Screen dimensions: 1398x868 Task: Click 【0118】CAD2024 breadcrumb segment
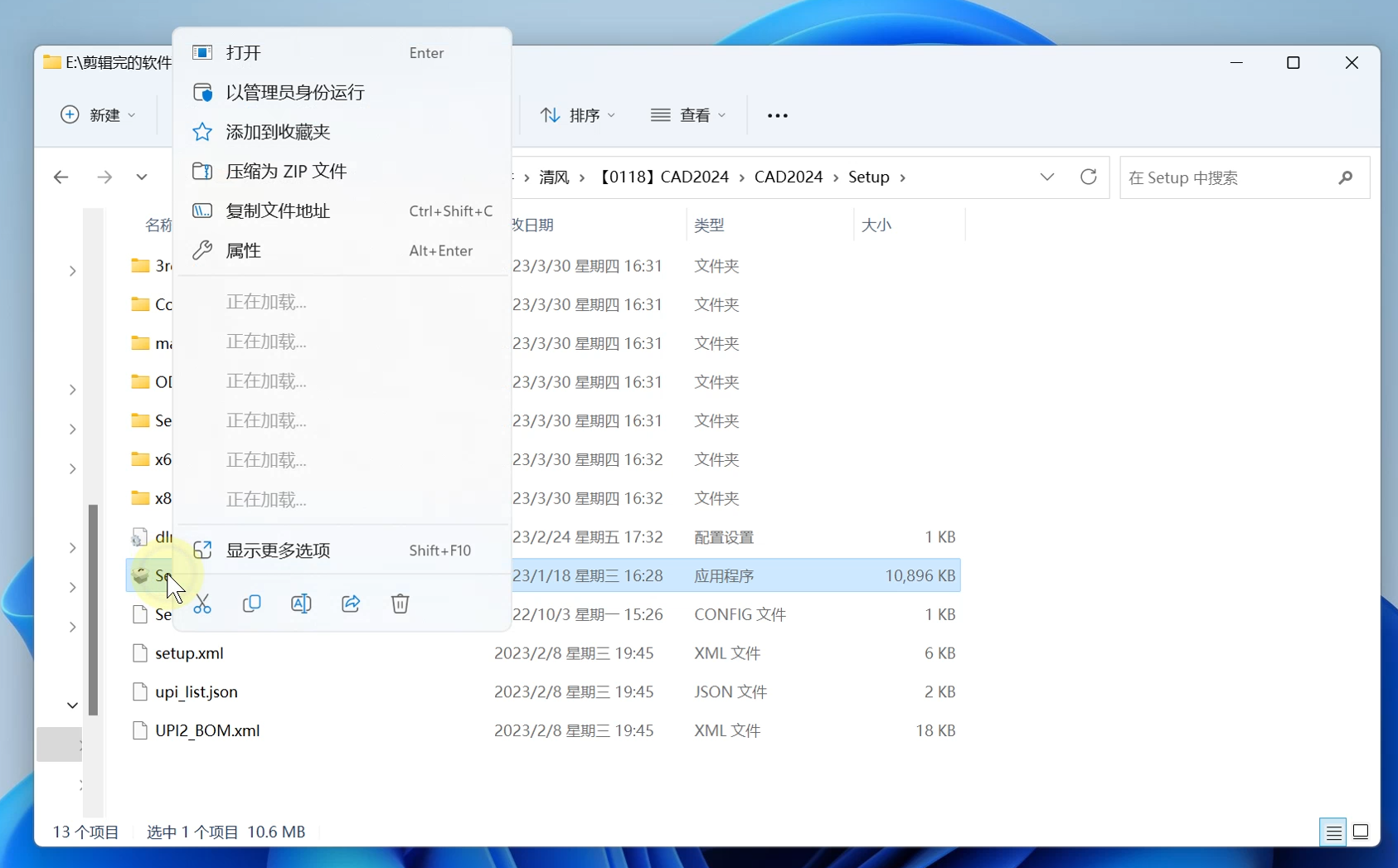(663, 177)
